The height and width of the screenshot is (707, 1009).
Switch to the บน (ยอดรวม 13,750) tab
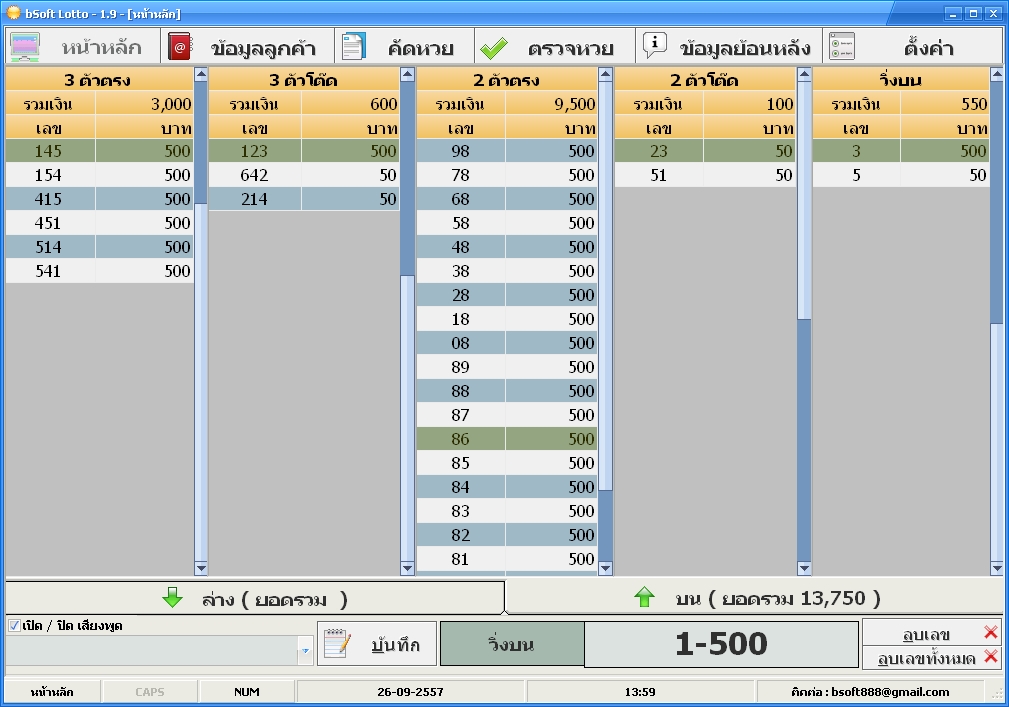[755, 599]
